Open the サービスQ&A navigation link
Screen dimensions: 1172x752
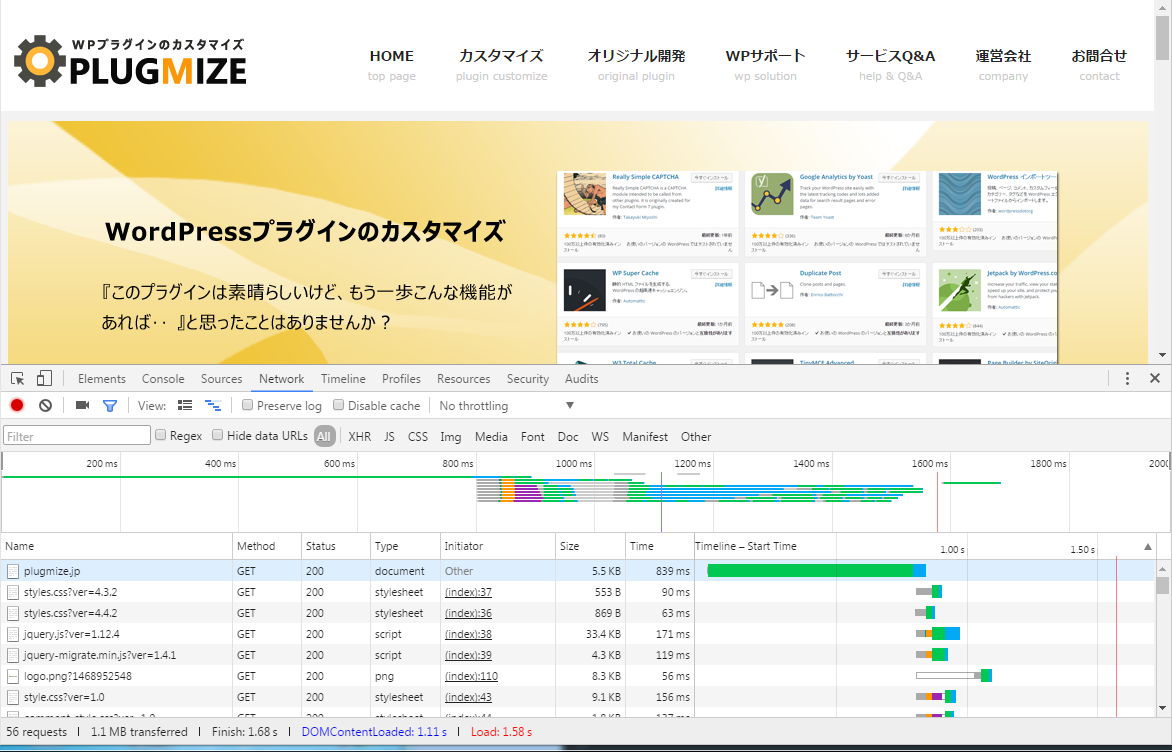(x=890, y=64)
